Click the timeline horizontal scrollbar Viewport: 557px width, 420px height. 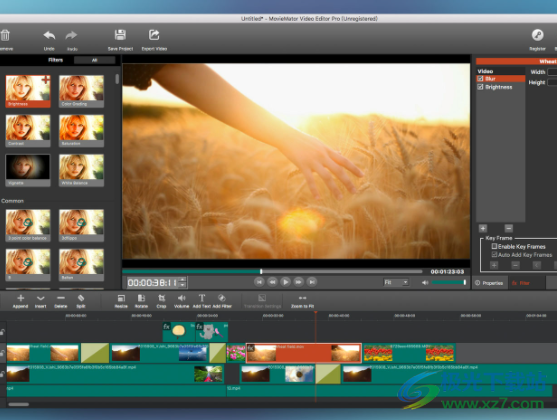pyautogui.click(x=18, y=404)
